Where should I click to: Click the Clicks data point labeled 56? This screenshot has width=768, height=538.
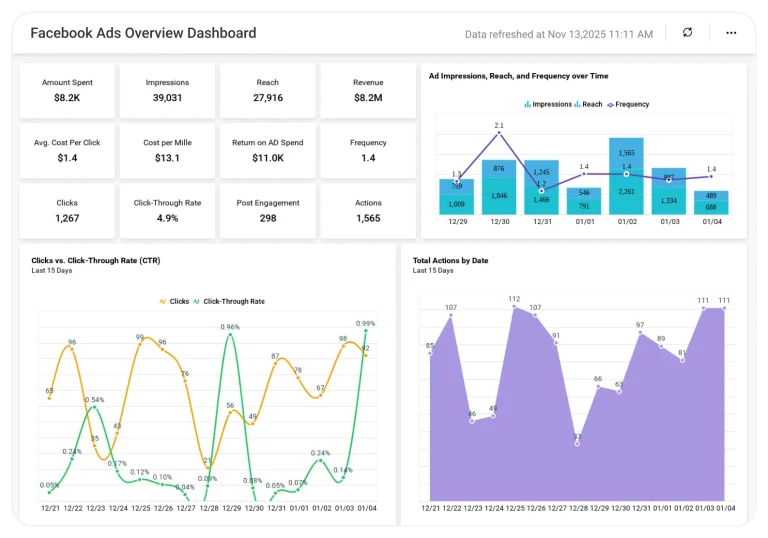click(230, 413)
